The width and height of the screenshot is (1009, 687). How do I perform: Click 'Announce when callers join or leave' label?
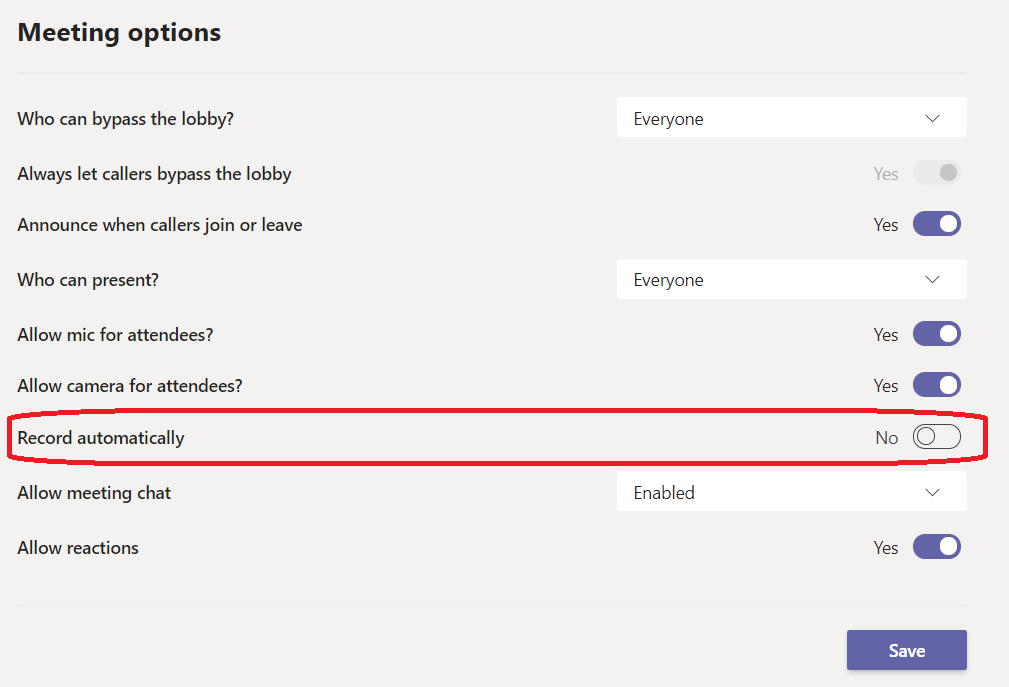click(160, 224)
